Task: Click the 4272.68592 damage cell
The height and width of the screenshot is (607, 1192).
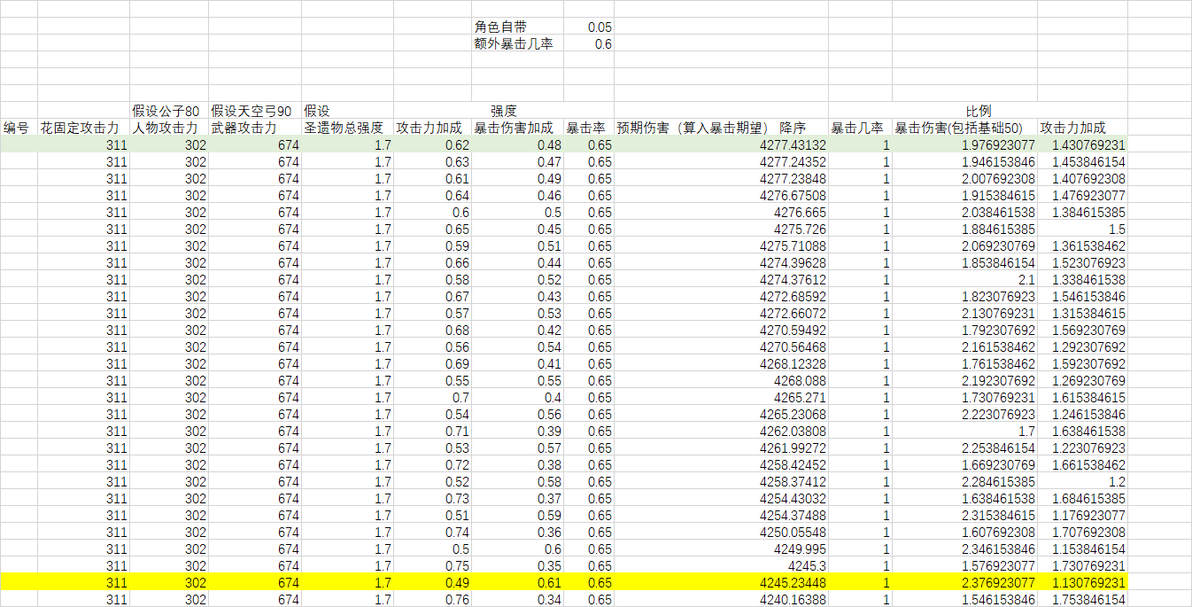Action: pyautogui.click(x=721, y=296)
